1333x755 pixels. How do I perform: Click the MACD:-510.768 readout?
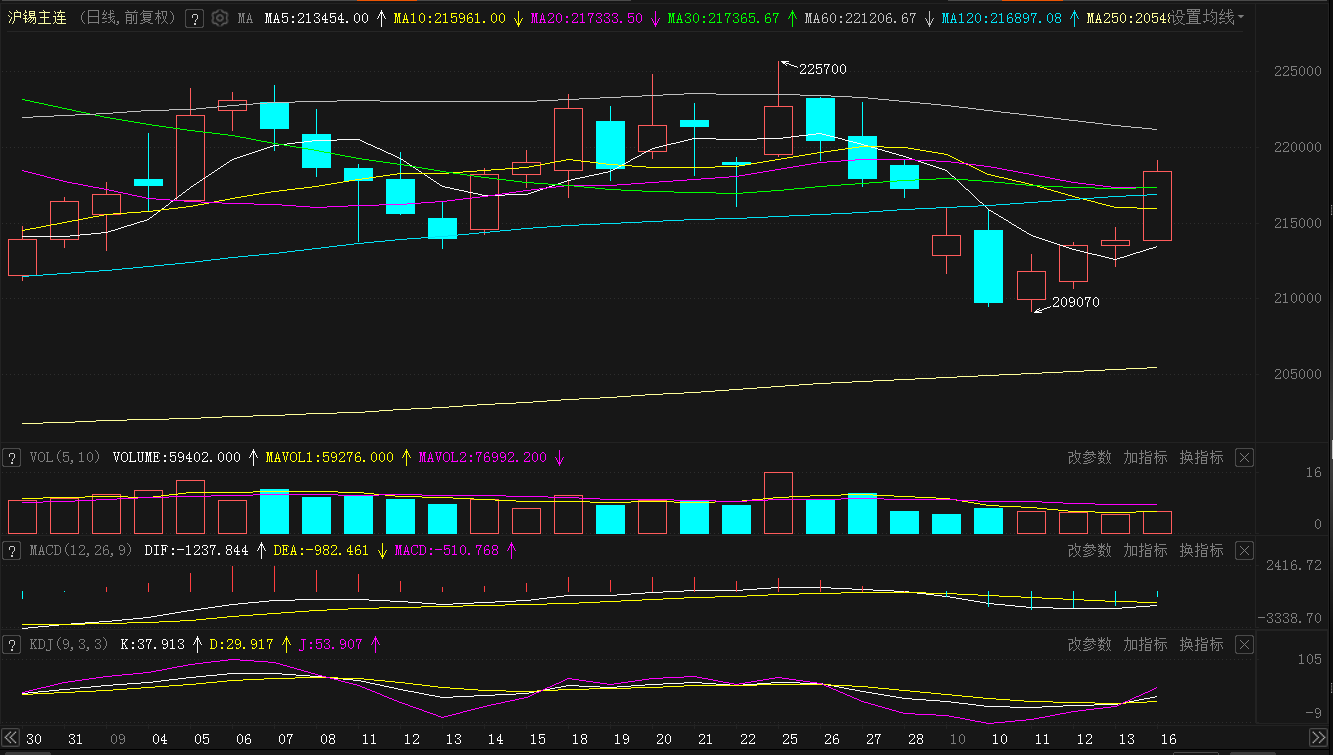pos(446,550)
